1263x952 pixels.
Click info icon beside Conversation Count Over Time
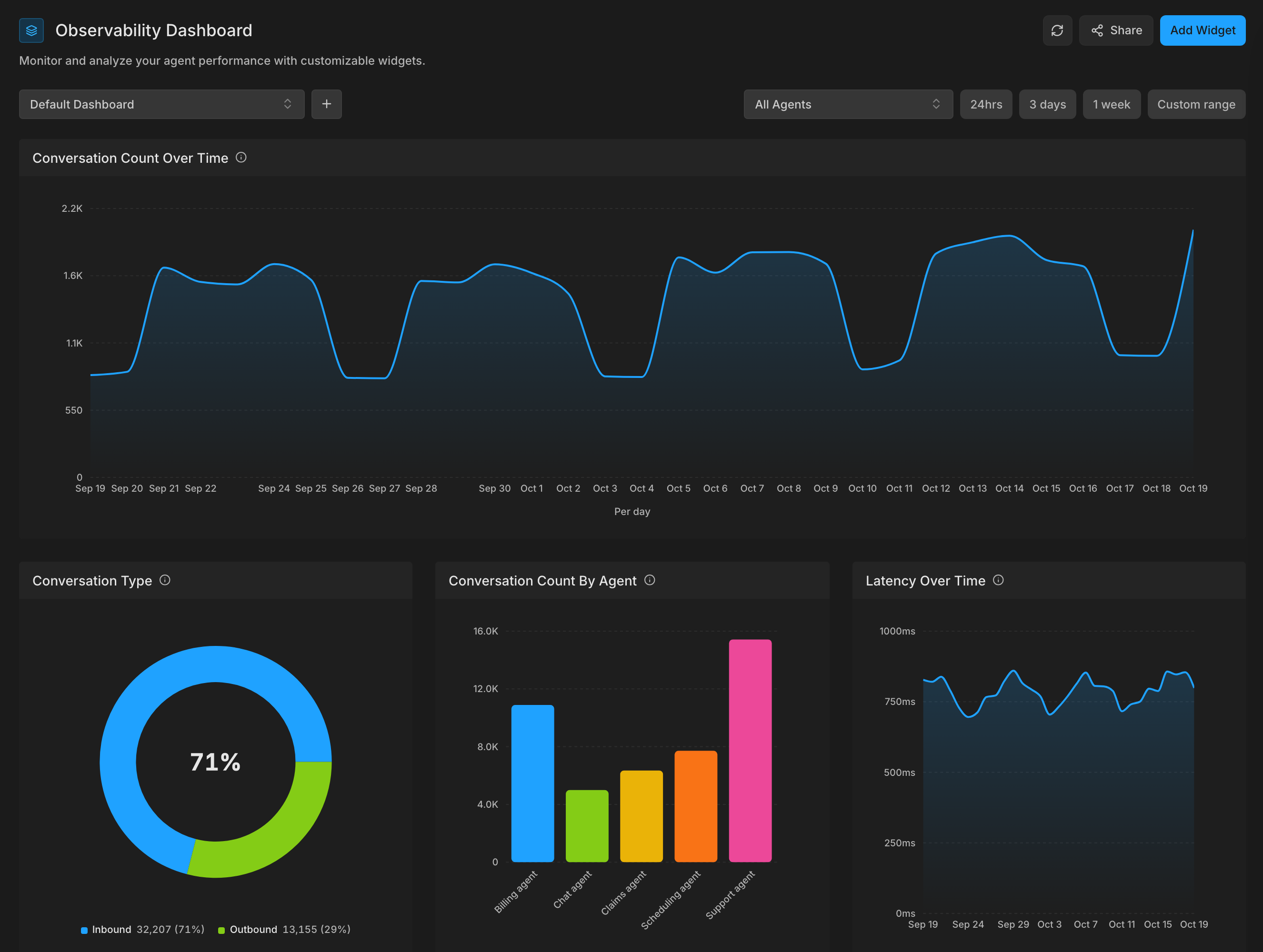pos(241,158)
